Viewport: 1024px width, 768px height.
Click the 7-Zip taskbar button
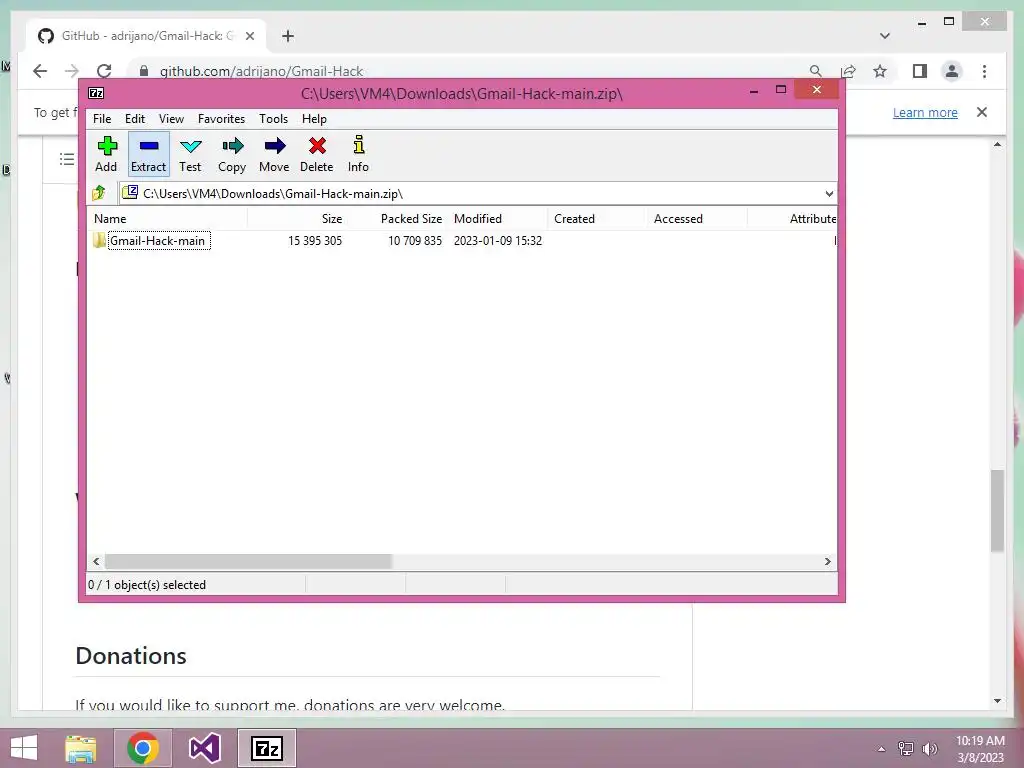coord(266,748)
